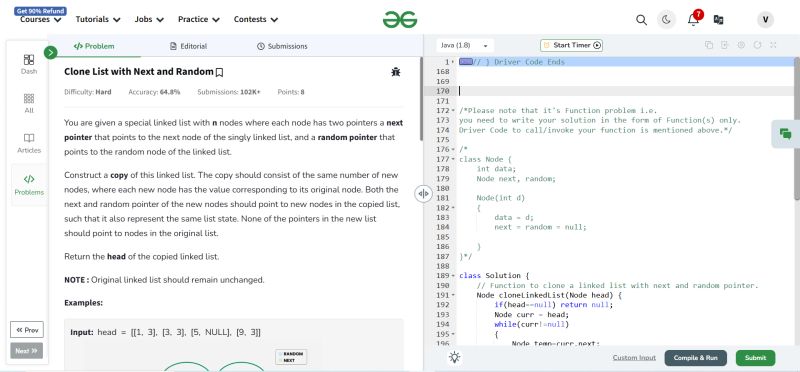Click the Compile & Run button
This screenshot has width=800, height=372.
coord(695,358)
